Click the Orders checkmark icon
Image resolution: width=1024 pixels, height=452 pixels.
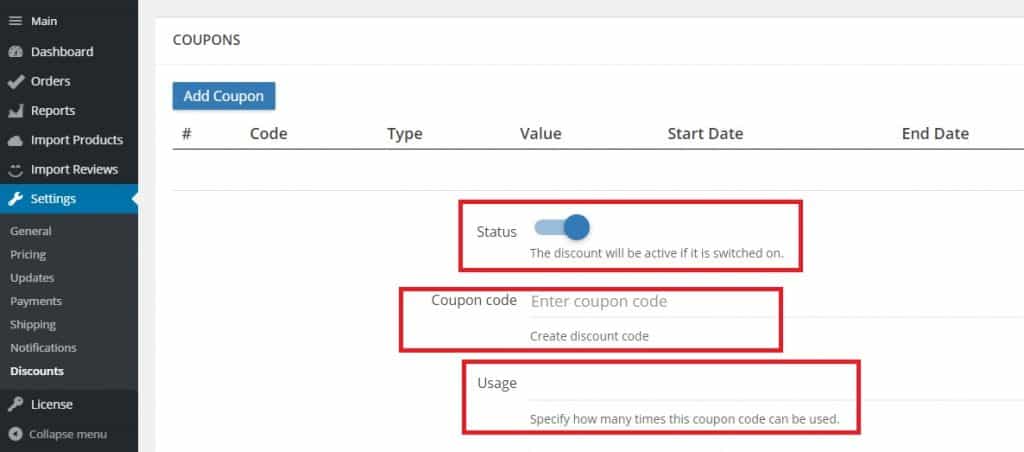15,82
